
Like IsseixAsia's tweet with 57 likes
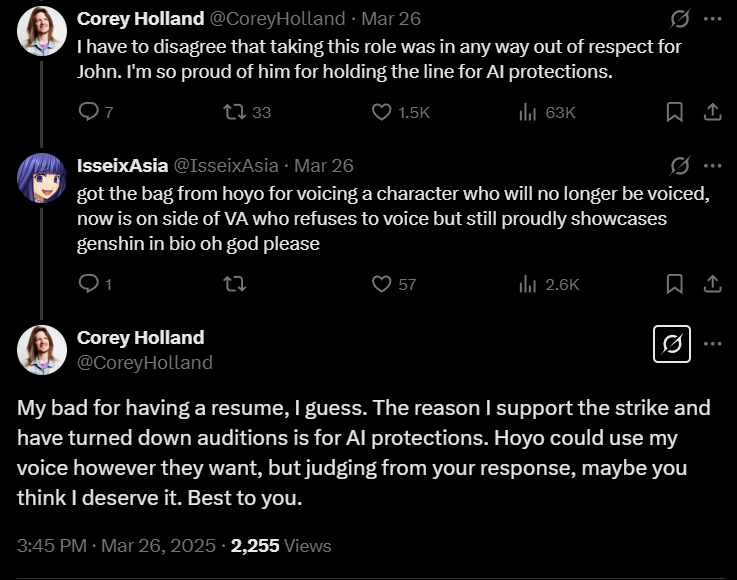[393, 284]
